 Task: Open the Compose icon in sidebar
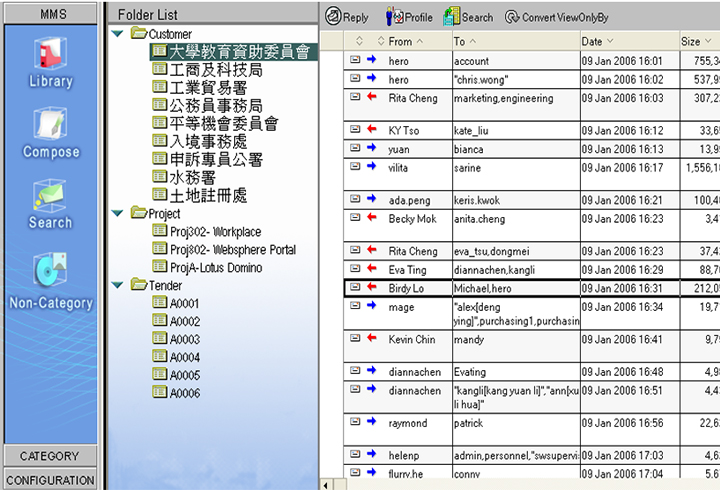[50, 123]
